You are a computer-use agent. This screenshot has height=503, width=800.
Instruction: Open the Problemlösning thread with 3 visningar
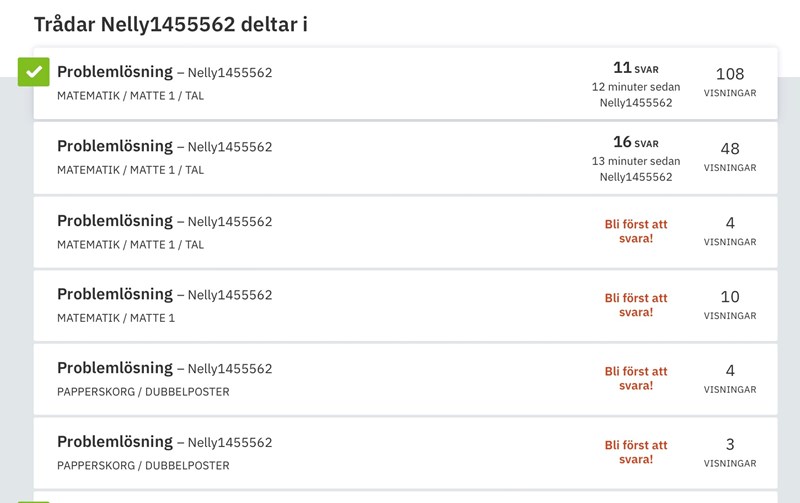[115, 442]
